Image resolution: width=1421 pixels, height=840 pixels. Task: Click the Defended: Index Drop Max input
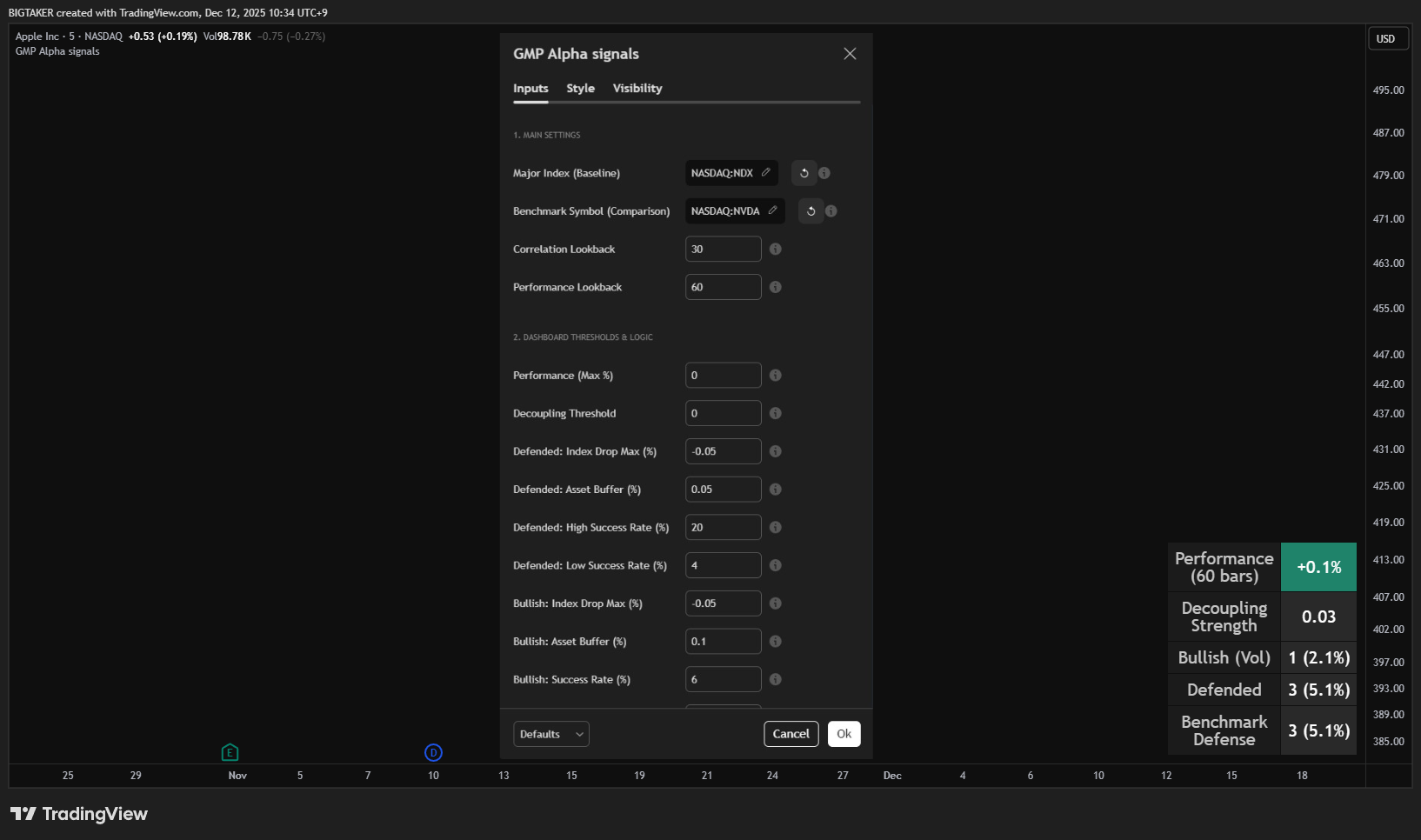click(x=724, y=451)
